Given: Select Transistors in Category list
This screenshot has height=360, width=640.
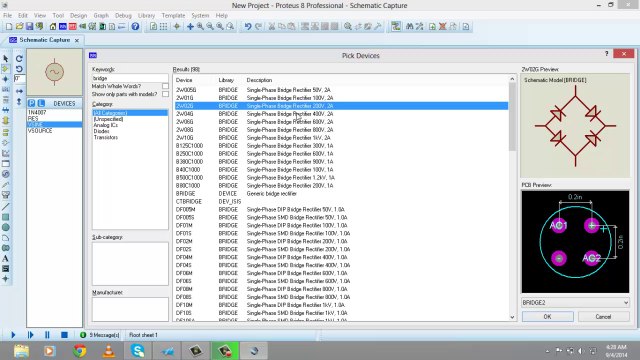Looking at the screenshot, I should pyautogui.click(x=106, y=138).
